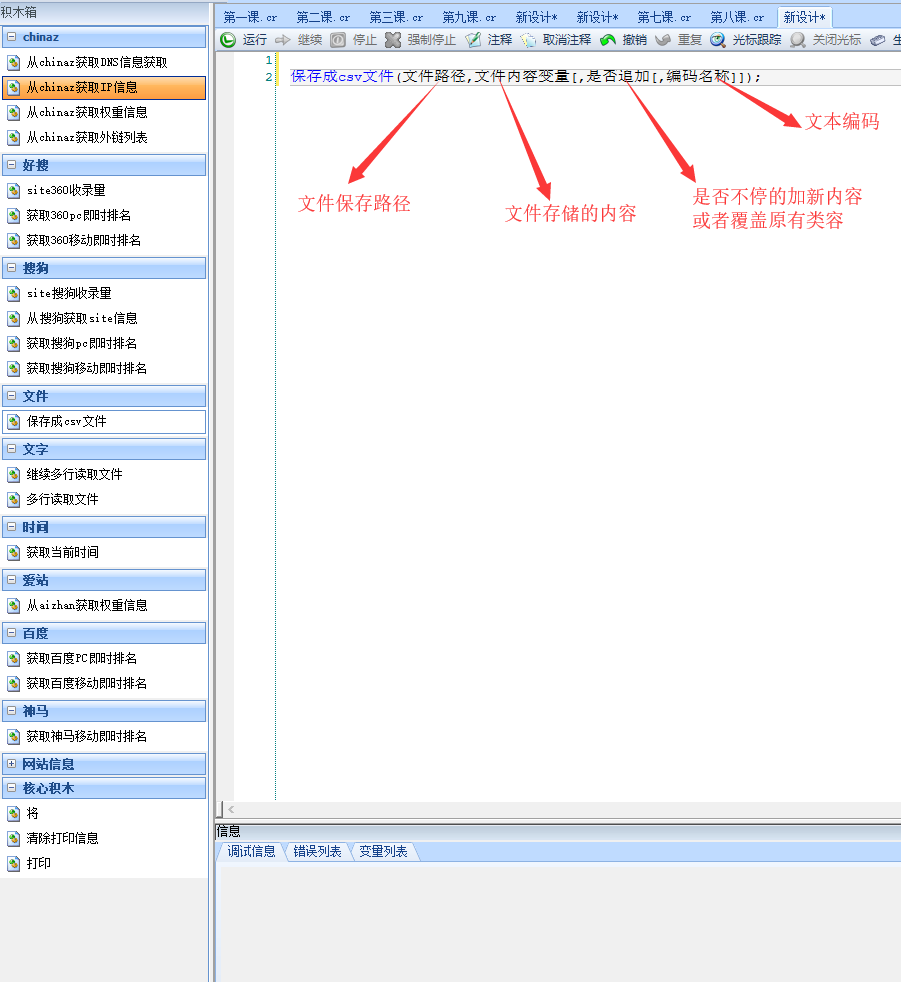Collapse the 百度 category header
This screenshot has height=982, width=901.
[x=11, y=634]
